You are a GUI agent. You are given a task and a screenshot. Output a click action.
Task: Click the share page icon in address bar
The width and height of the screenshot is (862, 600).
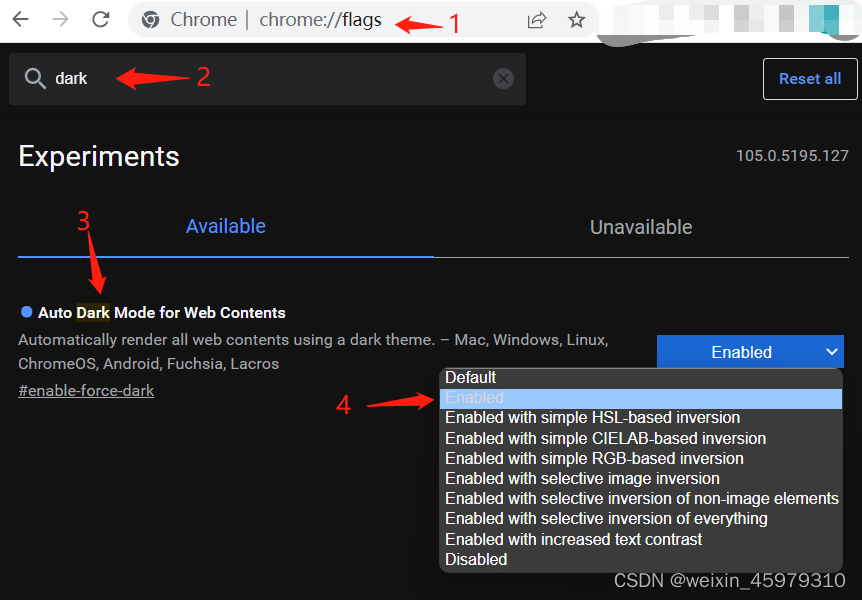pos(537,20)
